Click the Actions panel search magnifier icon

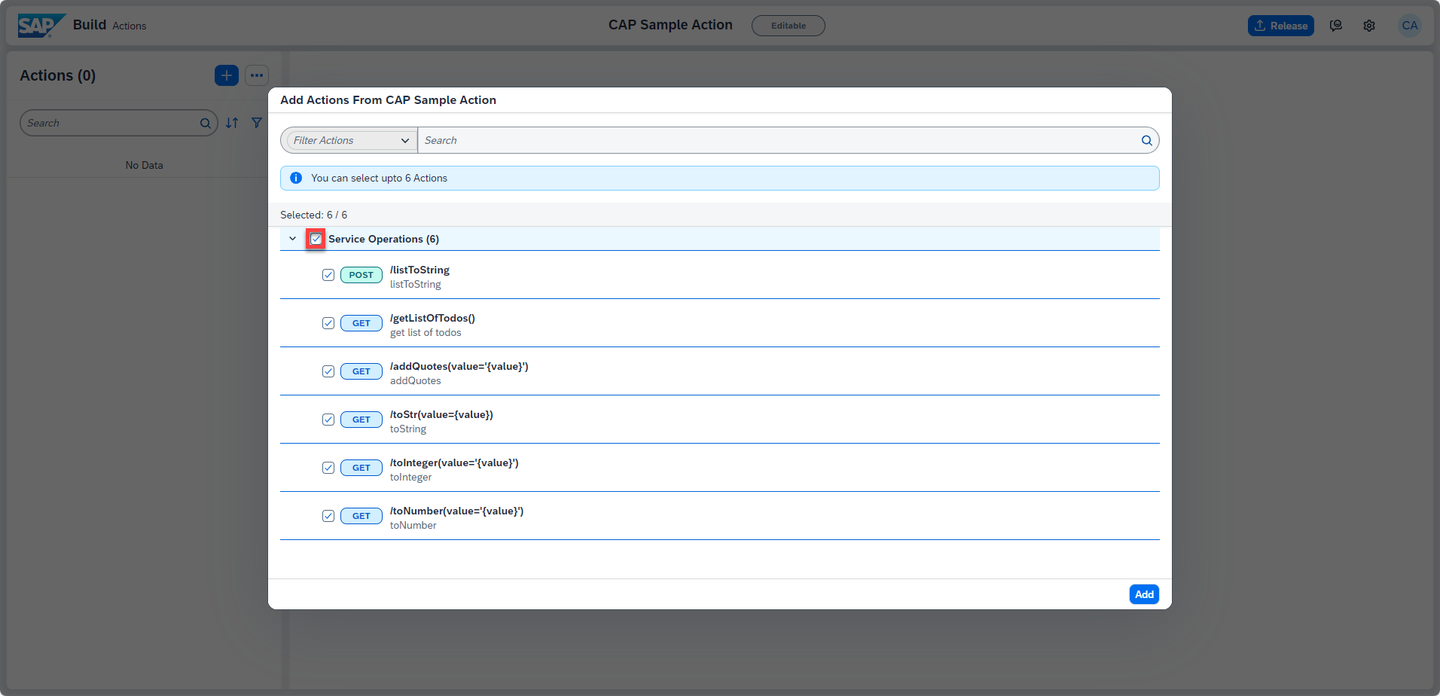205,123
